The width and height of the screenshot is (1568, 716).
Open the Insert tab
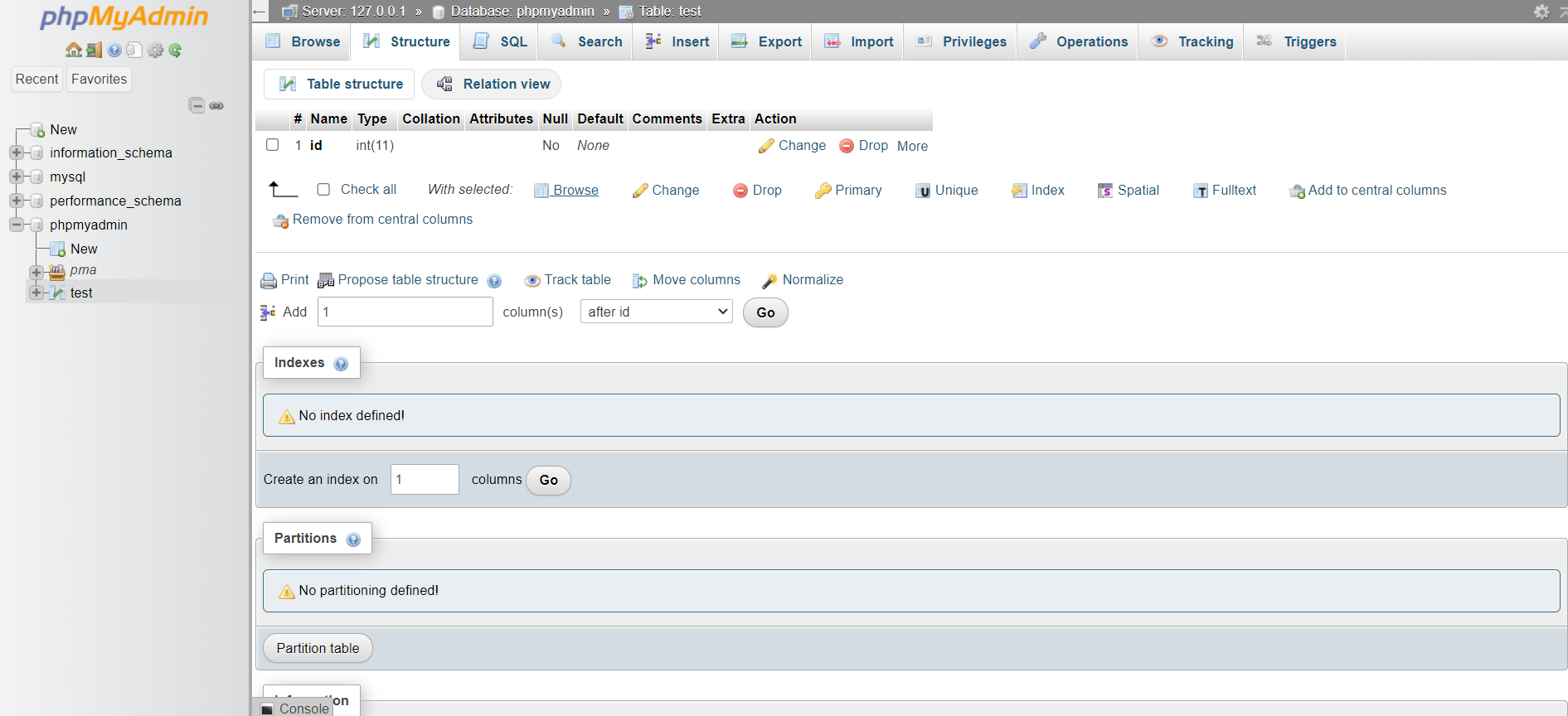677,41
